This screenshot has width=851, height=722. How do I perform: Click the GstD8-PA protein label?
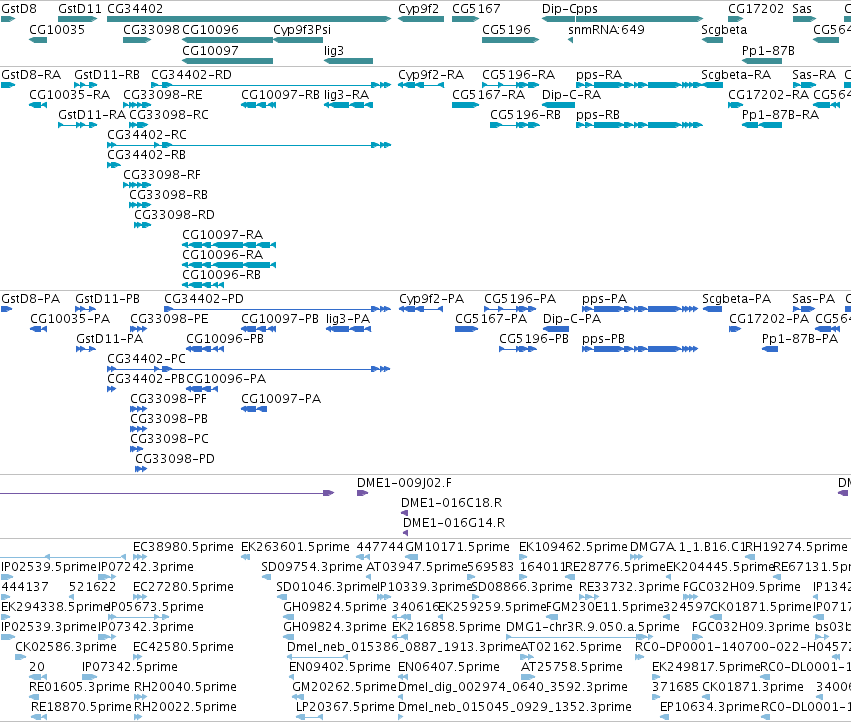point(30,299)
